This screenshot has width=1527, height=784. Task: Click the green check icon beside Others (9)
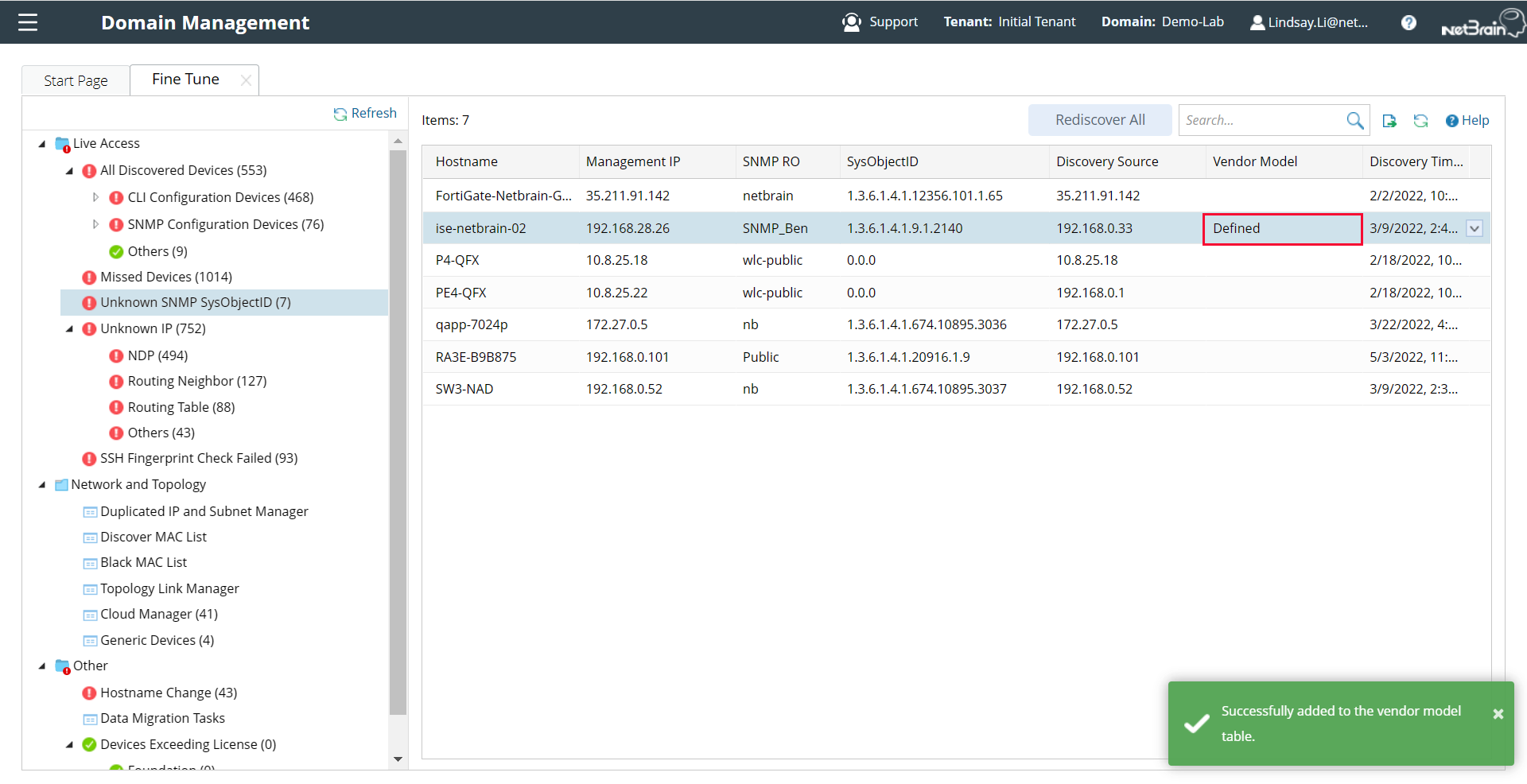point(116,251)
